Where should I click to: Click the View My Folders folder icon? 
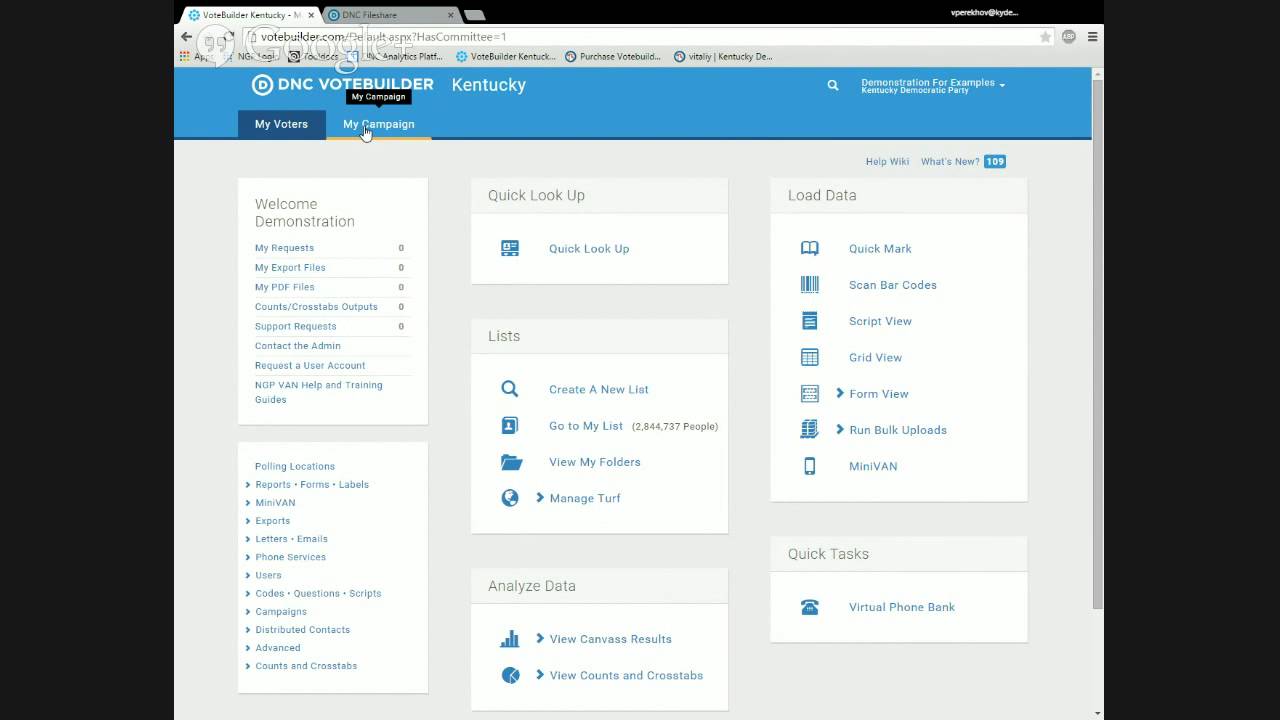tap(511, 462)
